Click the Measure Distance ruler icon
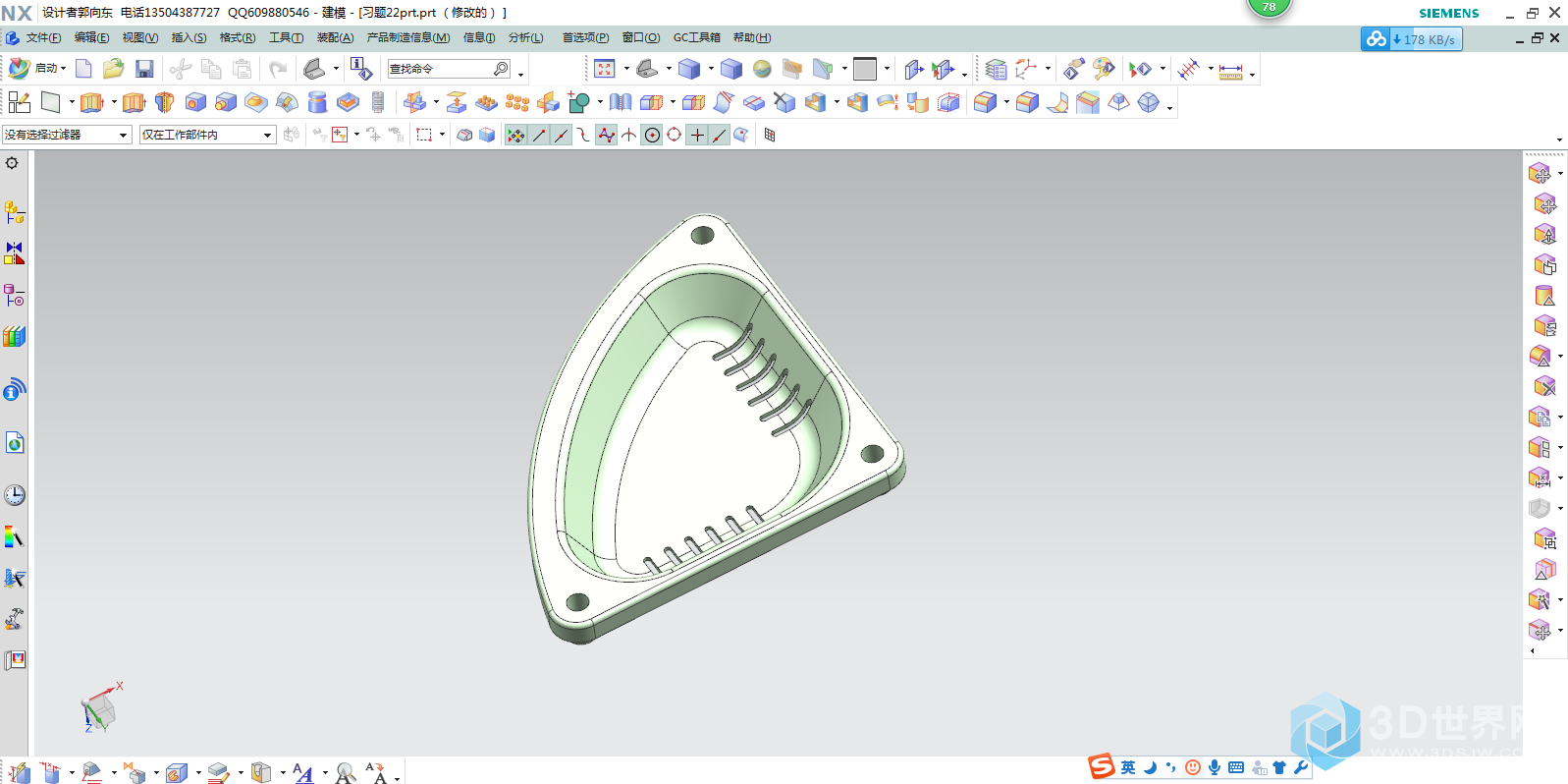 coord(1230,70)
